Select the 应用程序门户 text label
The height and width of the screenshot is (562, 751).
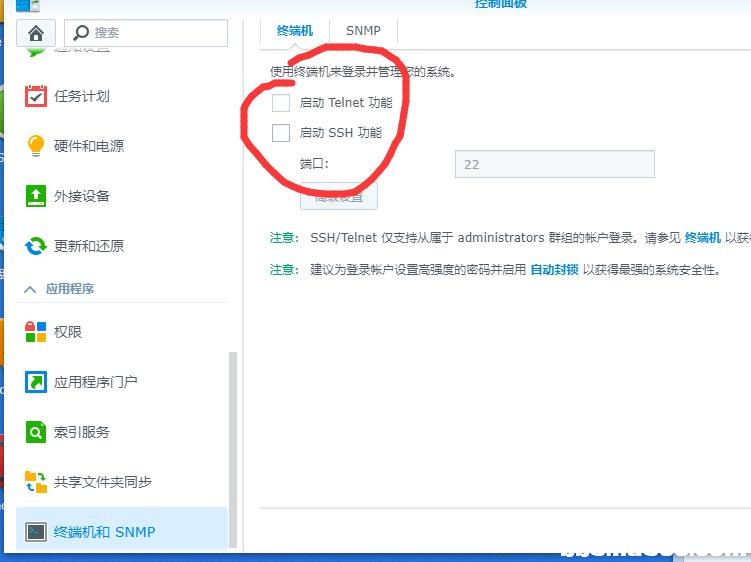click(x=96, y=382)
